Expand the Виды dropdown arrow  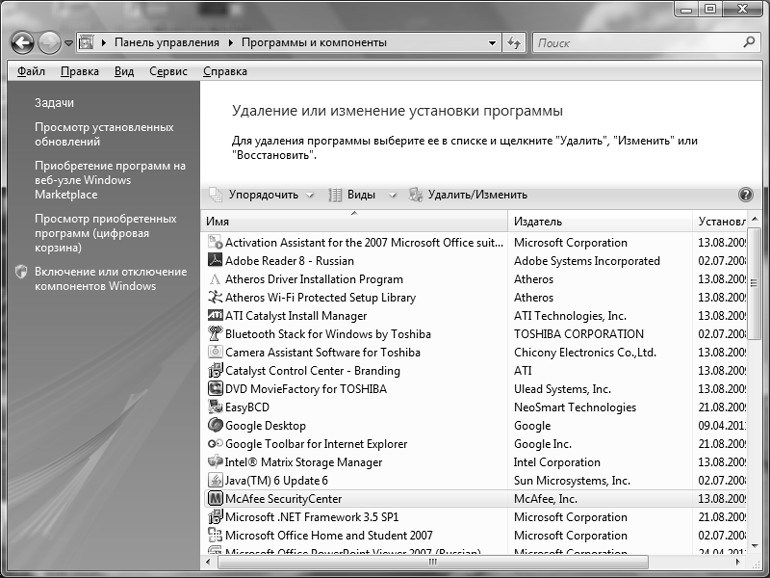pos(392,195)
